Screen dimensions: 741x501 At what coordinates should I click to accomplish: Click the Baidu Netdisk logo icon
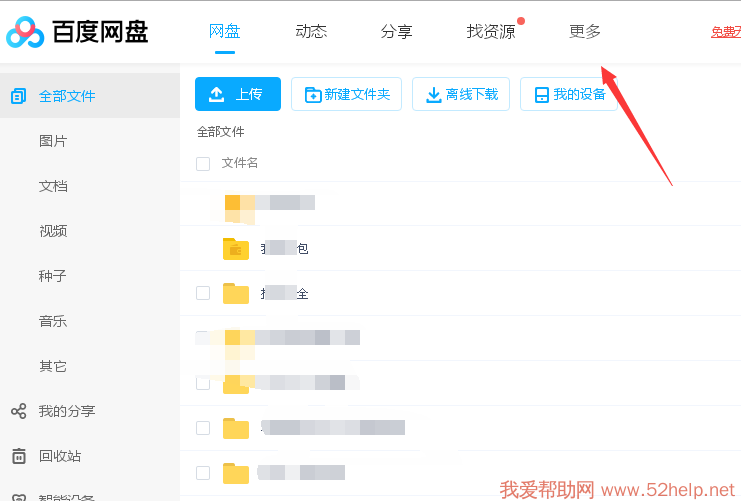click(x=25, y=32)
